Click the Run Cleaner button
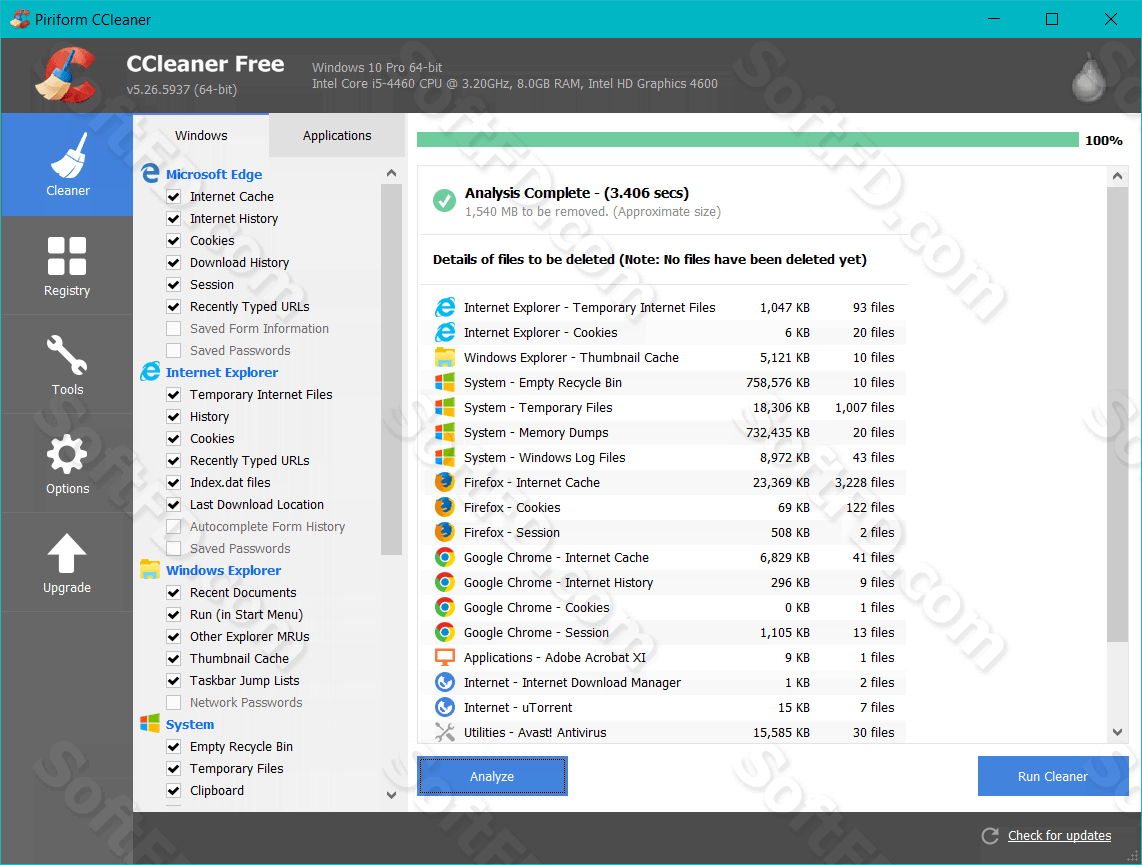Viewport: 1142px width, 865px height. click(x=1052, y=776)
